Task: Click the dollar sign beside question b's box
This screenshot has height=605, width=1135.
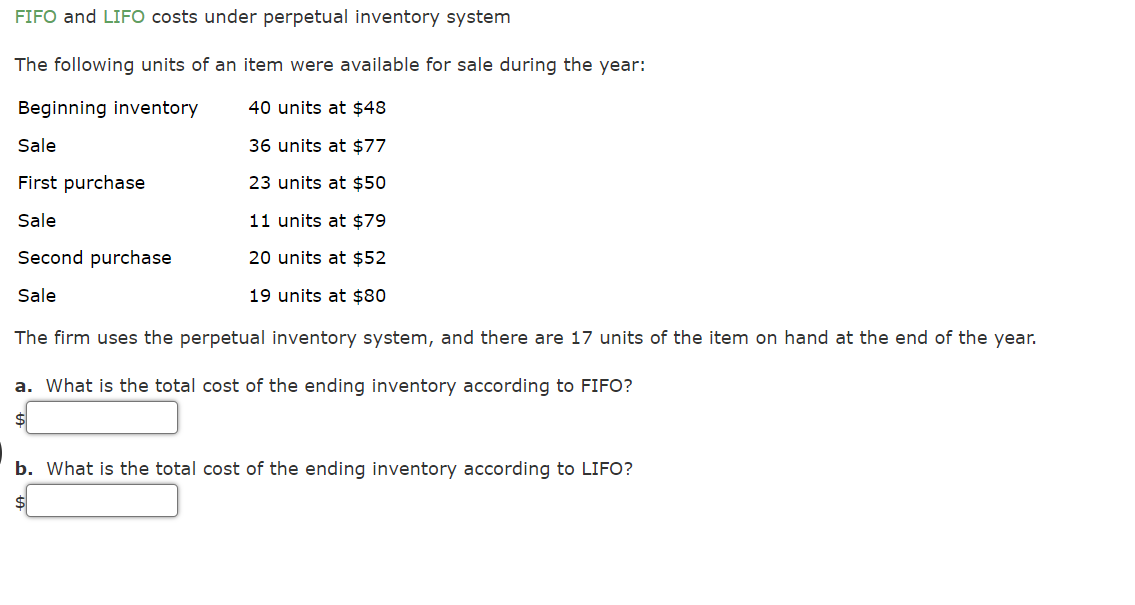Action: (18, 502)
